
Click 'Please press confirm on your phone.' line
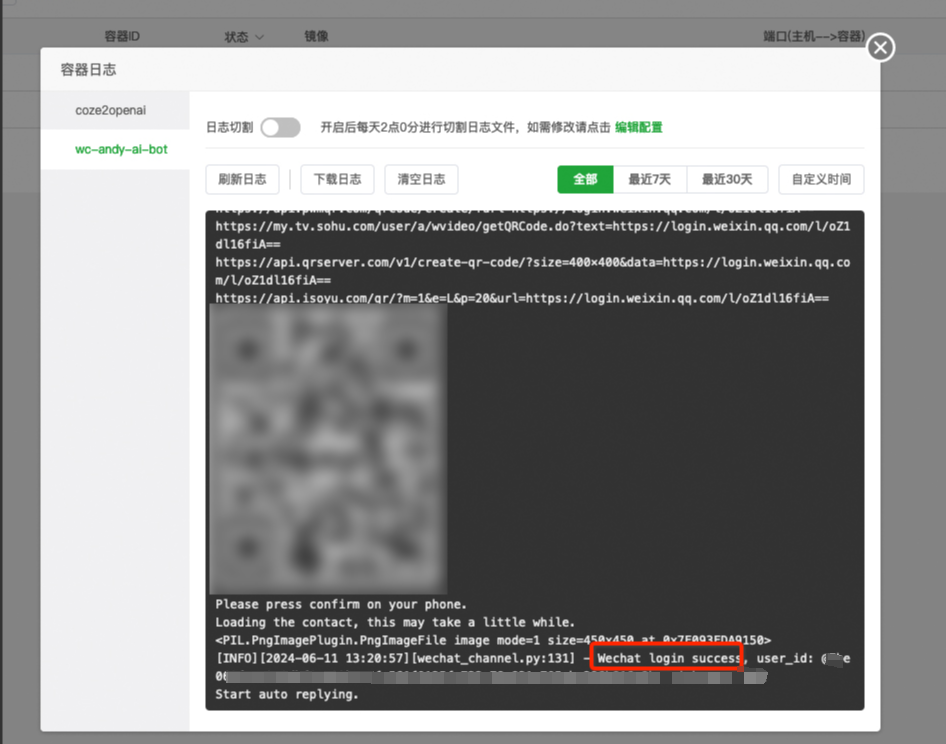tap(341, 605)
